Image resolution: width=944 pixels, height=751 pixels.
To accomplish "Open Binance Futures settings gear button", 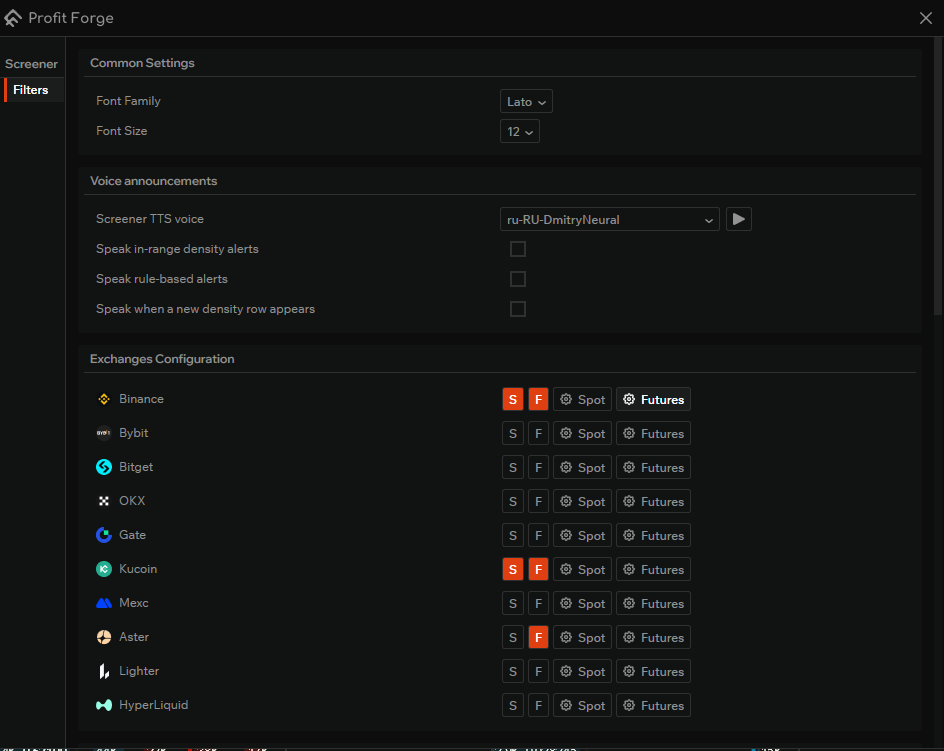I will (x=653, y=399).
